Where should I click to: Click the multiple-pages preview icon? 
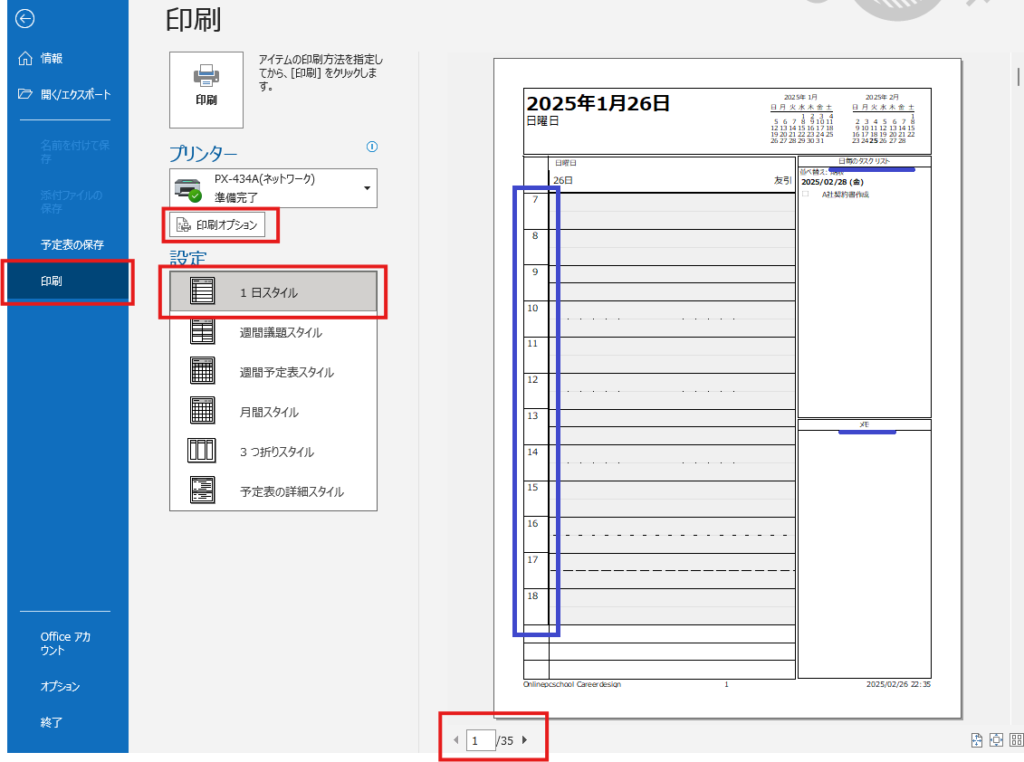pyautogui.click(x=1016, y=740)
